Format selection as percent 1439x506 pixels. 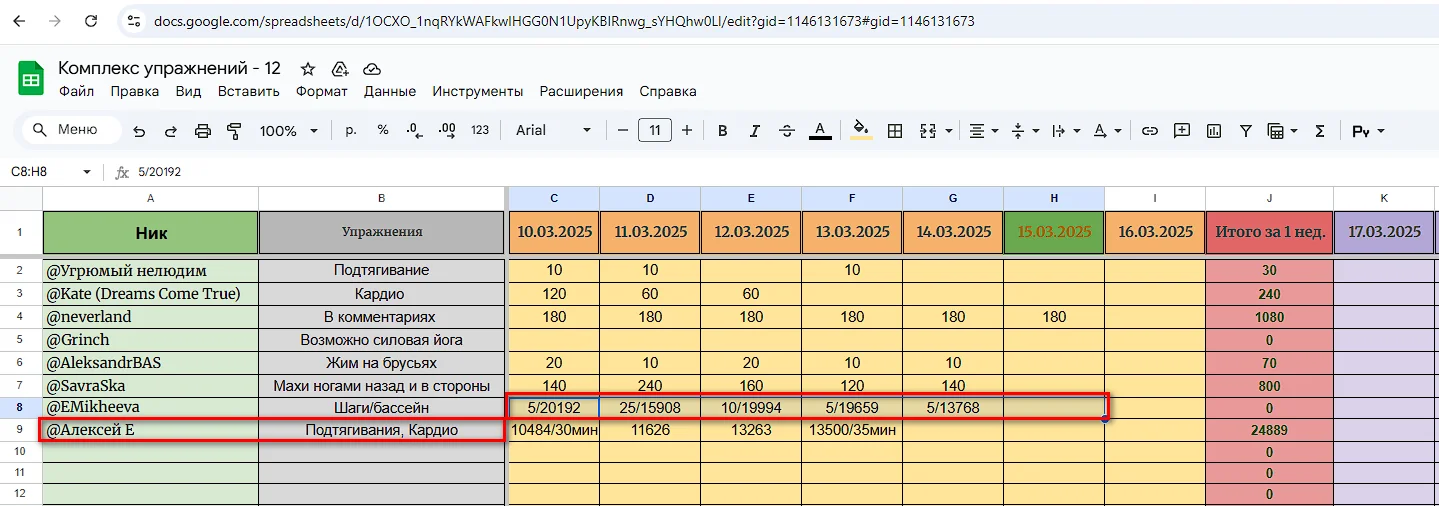(x=383, y=131)
